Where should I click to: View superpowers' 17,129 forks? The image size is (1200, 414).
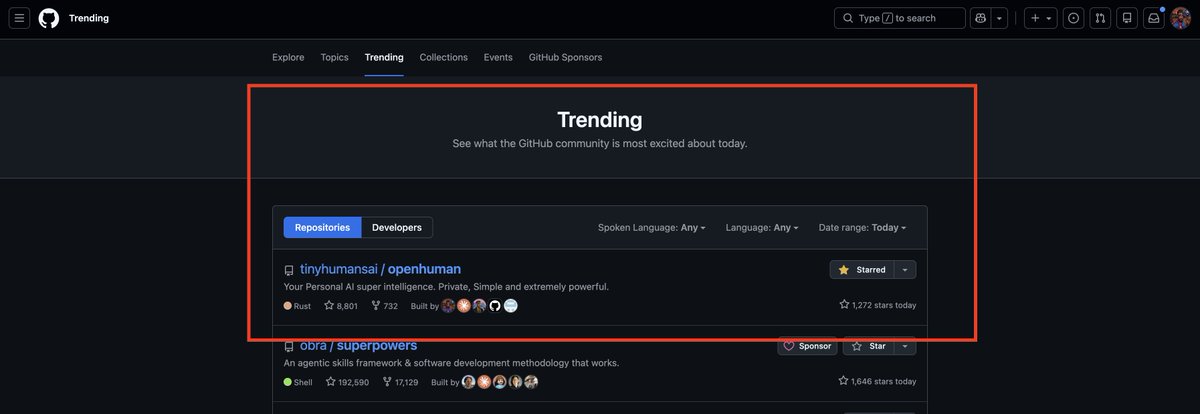pyautogui.click(x=400, y=382)
